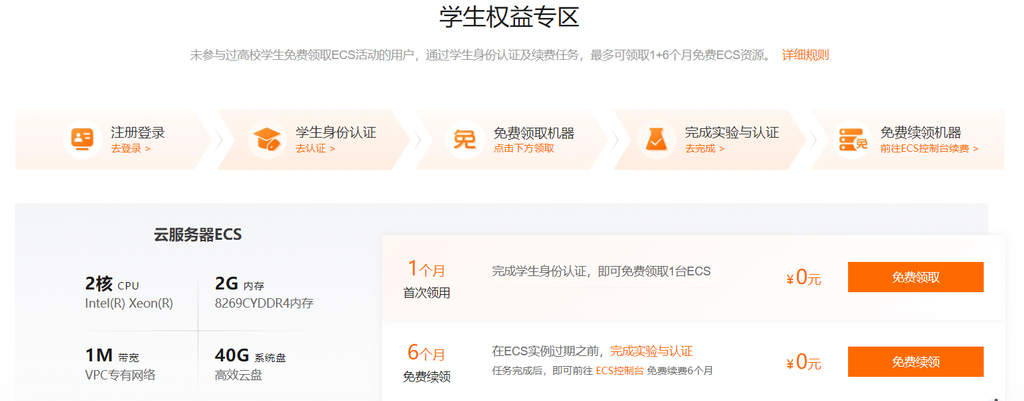Open the orange 完成实验与认证 link in renewal row
Image resolution: width=1024 pixels, height=401 pixels.
click(651, 351)
